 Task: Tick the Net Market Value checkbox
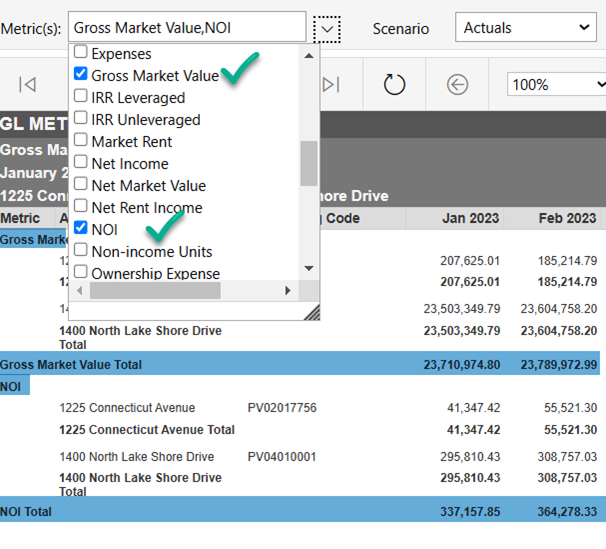(x=81, y=185)
